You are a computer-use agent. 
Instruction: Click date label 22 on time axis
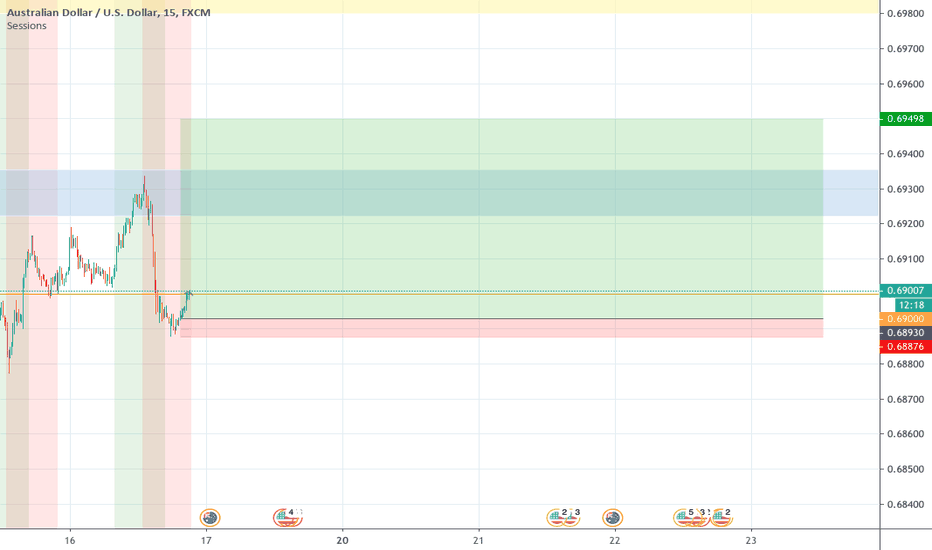(x=615, y=540)
